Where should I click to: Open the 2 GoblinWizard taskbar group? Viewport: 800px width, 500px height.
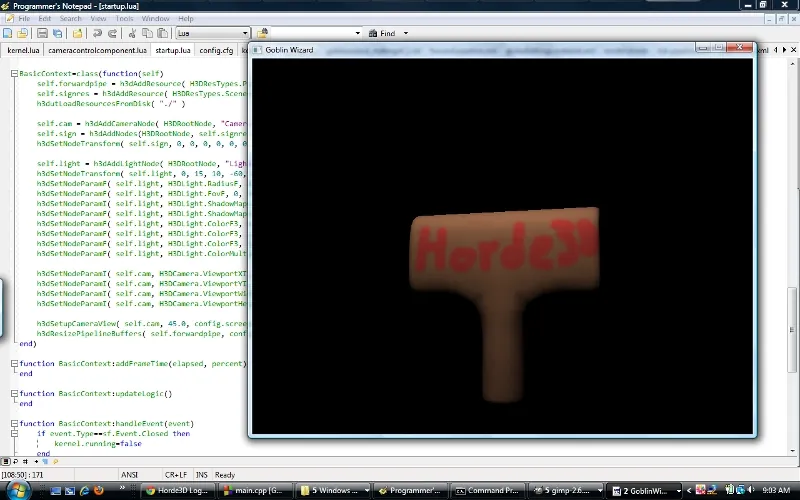pos(644,491)
